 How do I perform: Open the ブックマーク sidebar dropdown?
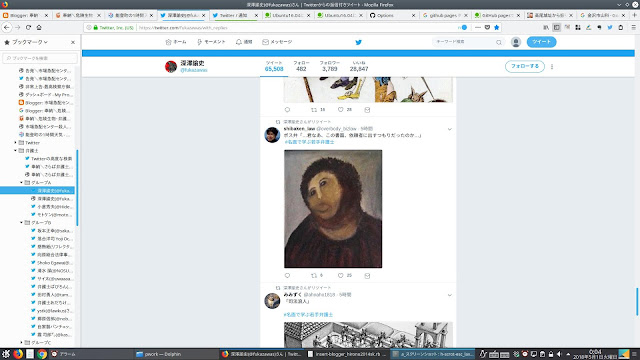(29, 42)
